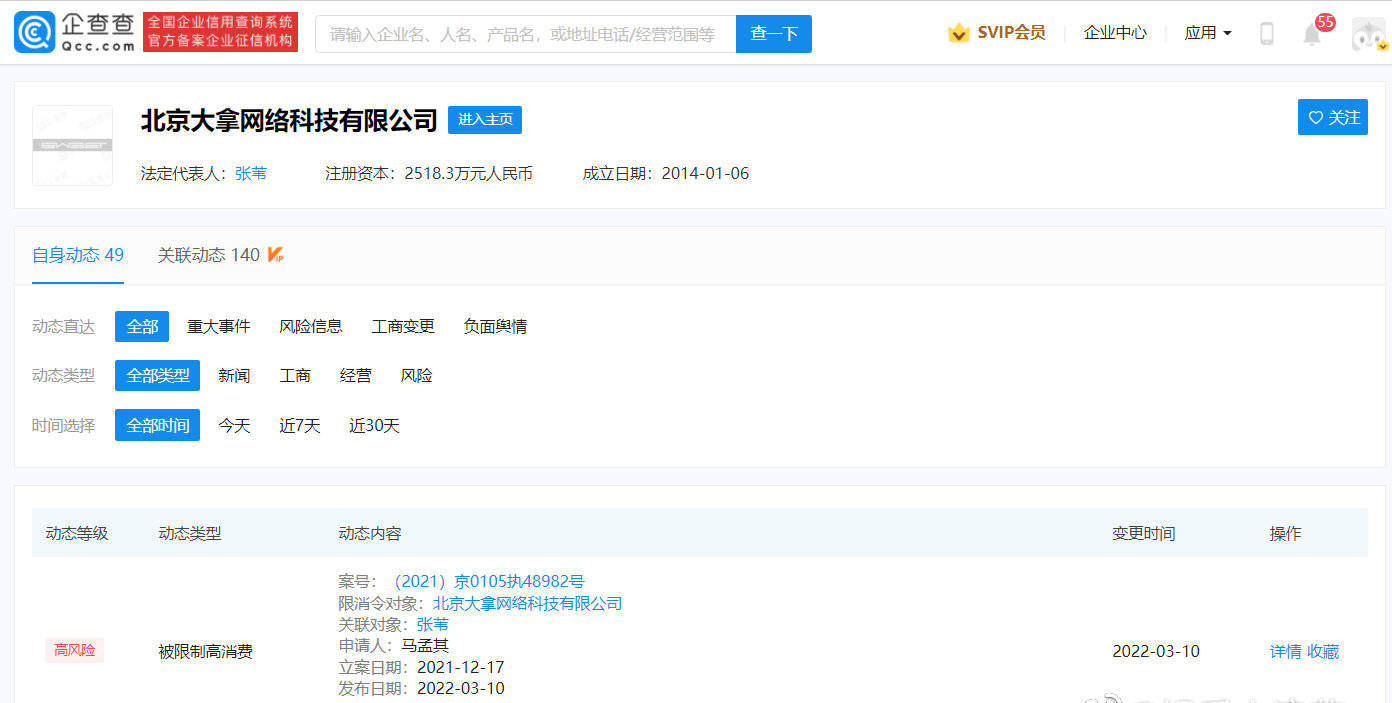Click the Qcc.com logo icon

[35, 32]
